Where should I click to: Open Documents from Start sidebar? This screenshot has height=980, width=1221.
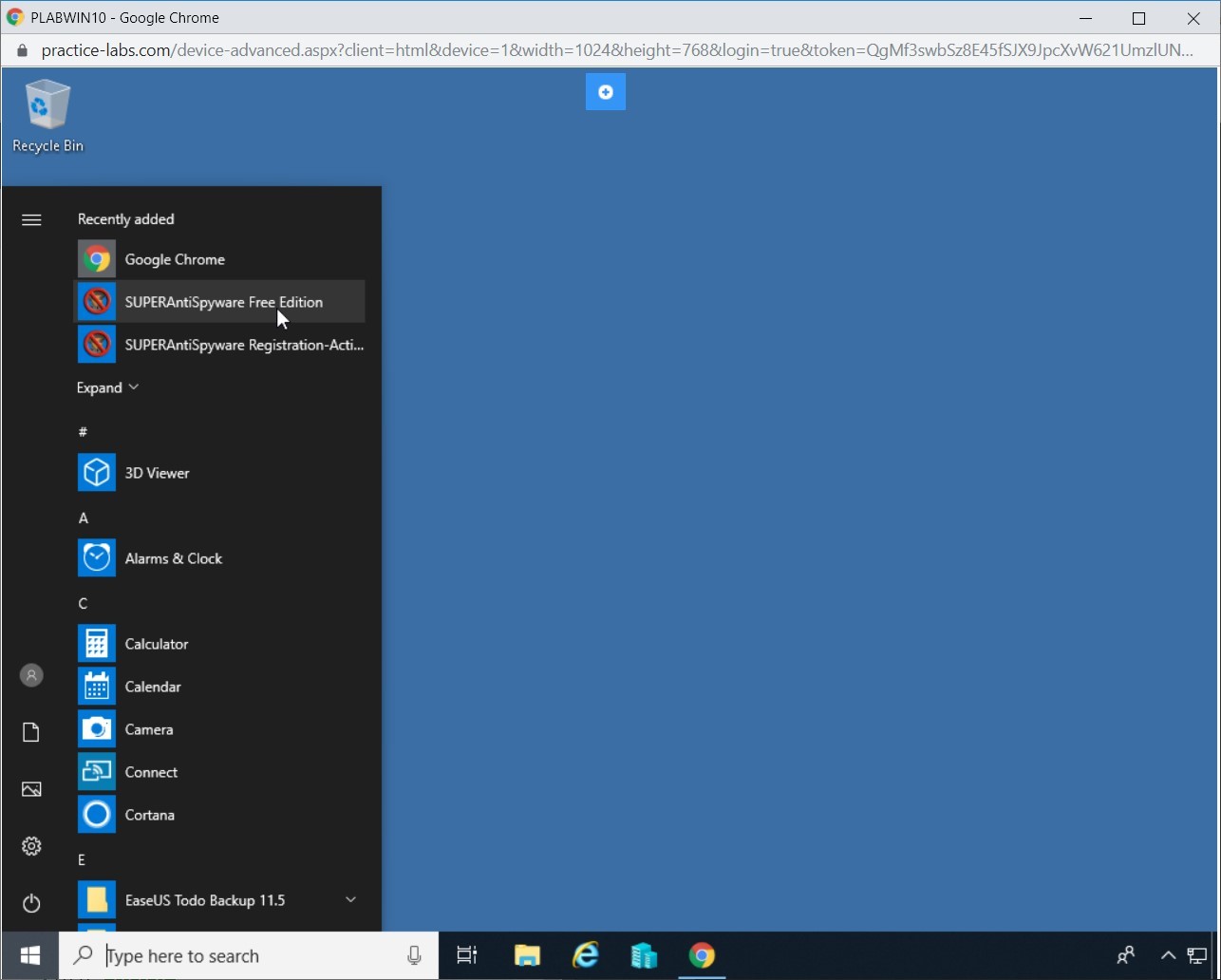pos(31,732)
